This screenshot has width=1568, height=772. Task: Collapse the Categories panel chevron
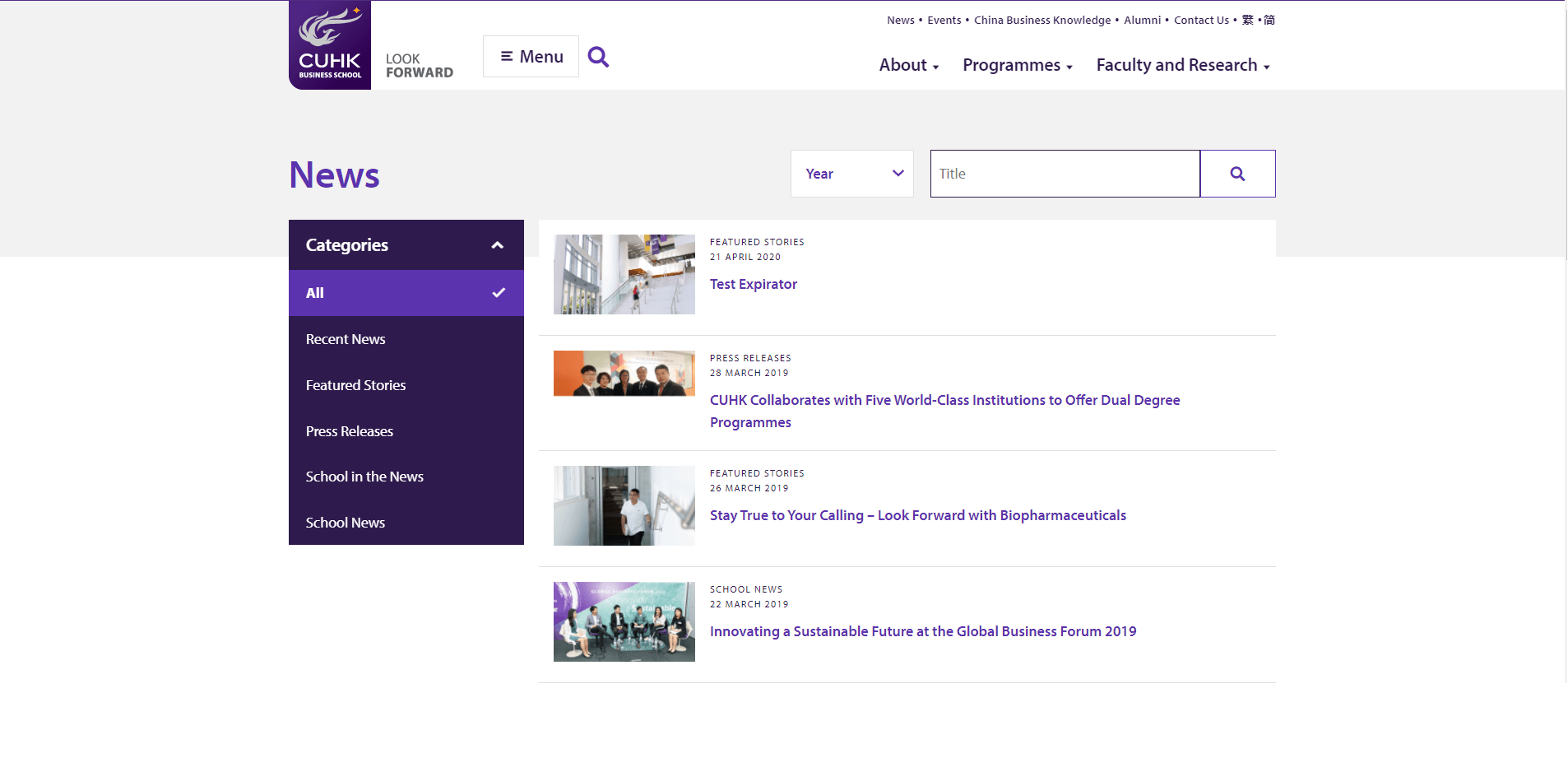pyautogui.click(x=497, y=245)
